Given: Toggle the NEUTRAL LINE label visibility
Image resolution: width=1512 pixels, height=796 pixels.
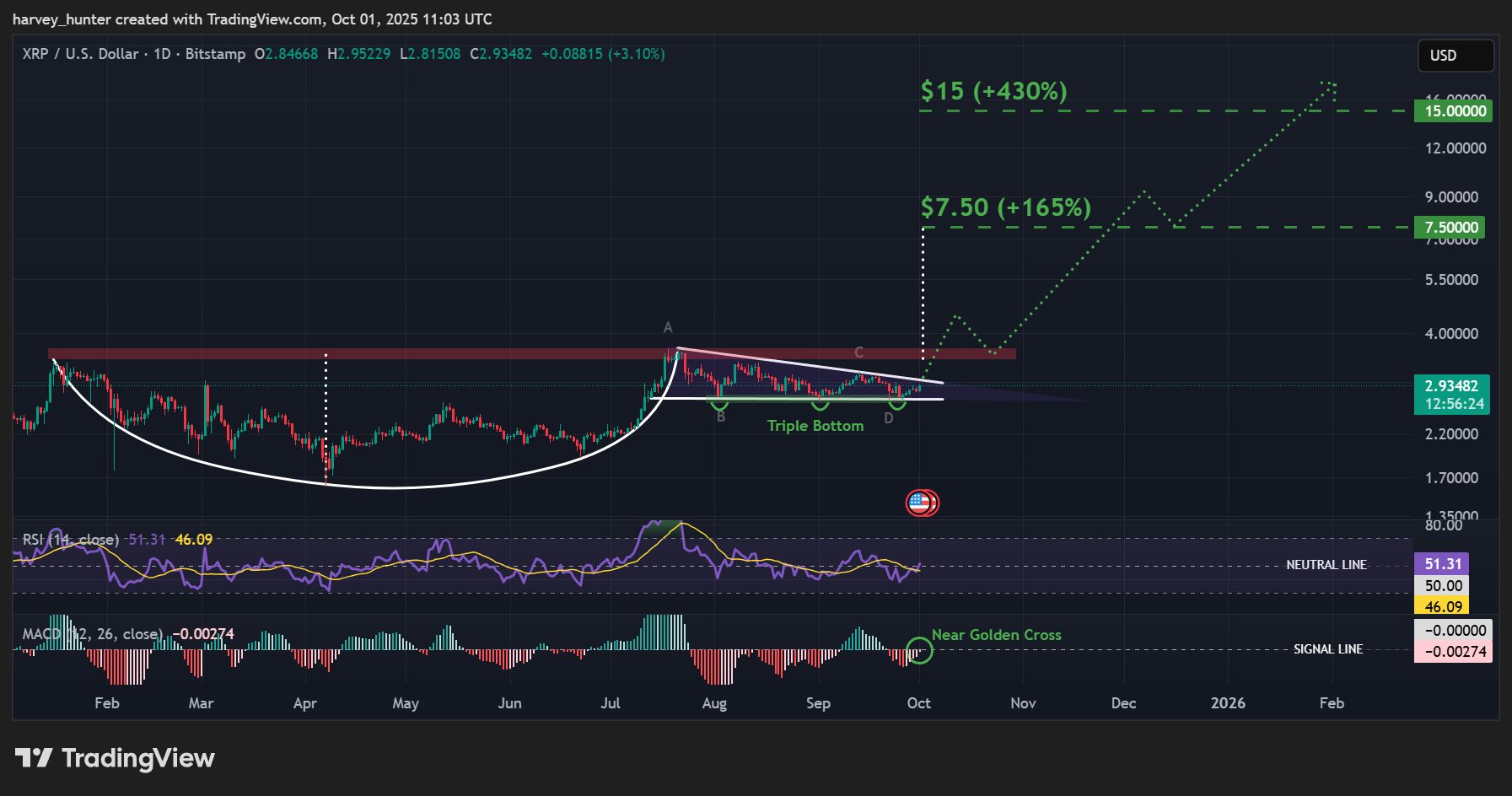Looking at the screenshot, I should click(x=1326, y=564).
